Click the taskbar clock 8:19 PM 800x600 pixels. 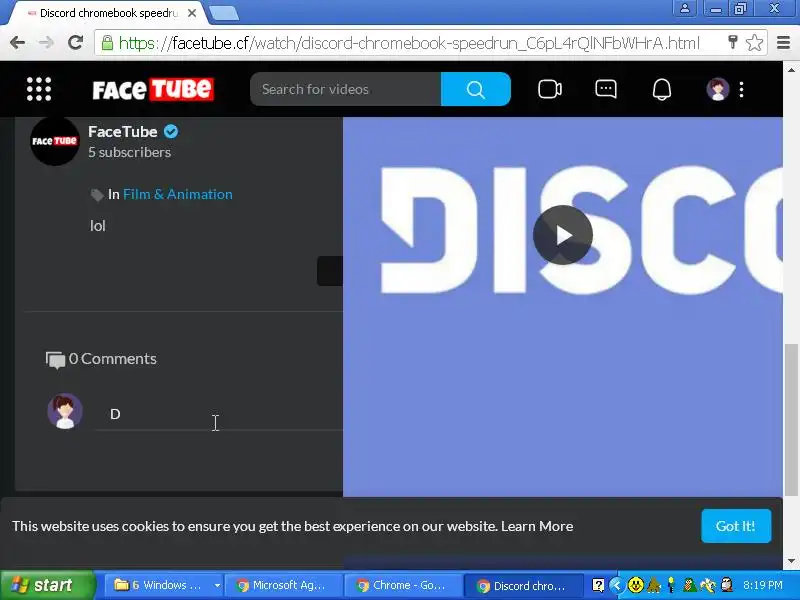(763, 585)
